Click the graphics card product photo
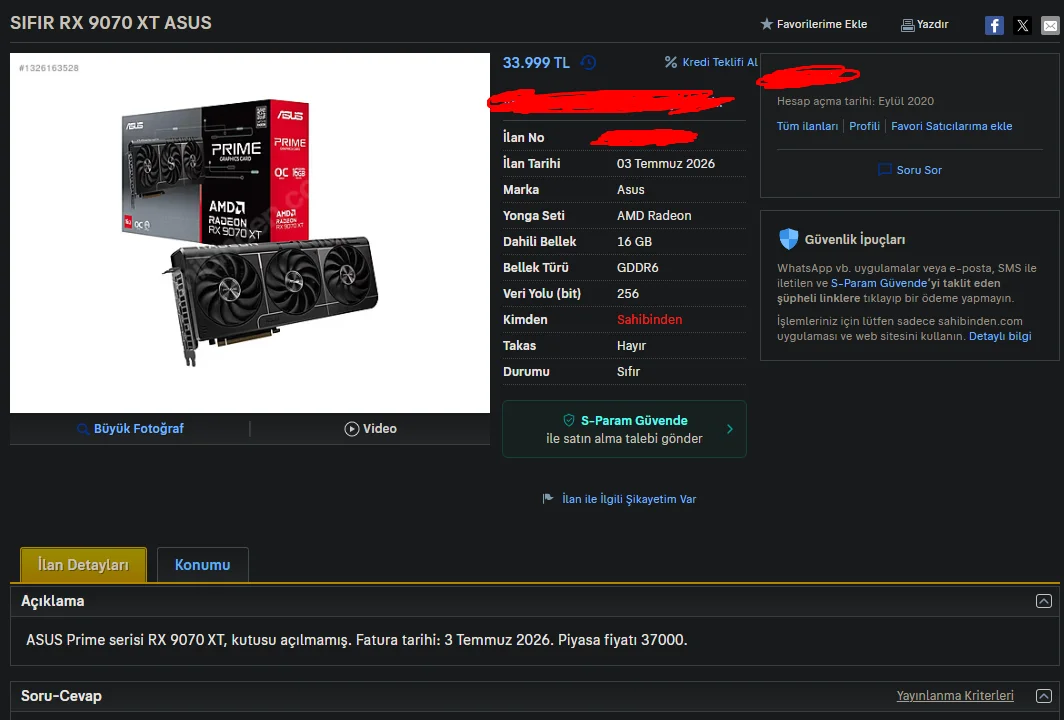Image resolution: width=1064 pixels, height=720 pixels. [x=250, y=233]
